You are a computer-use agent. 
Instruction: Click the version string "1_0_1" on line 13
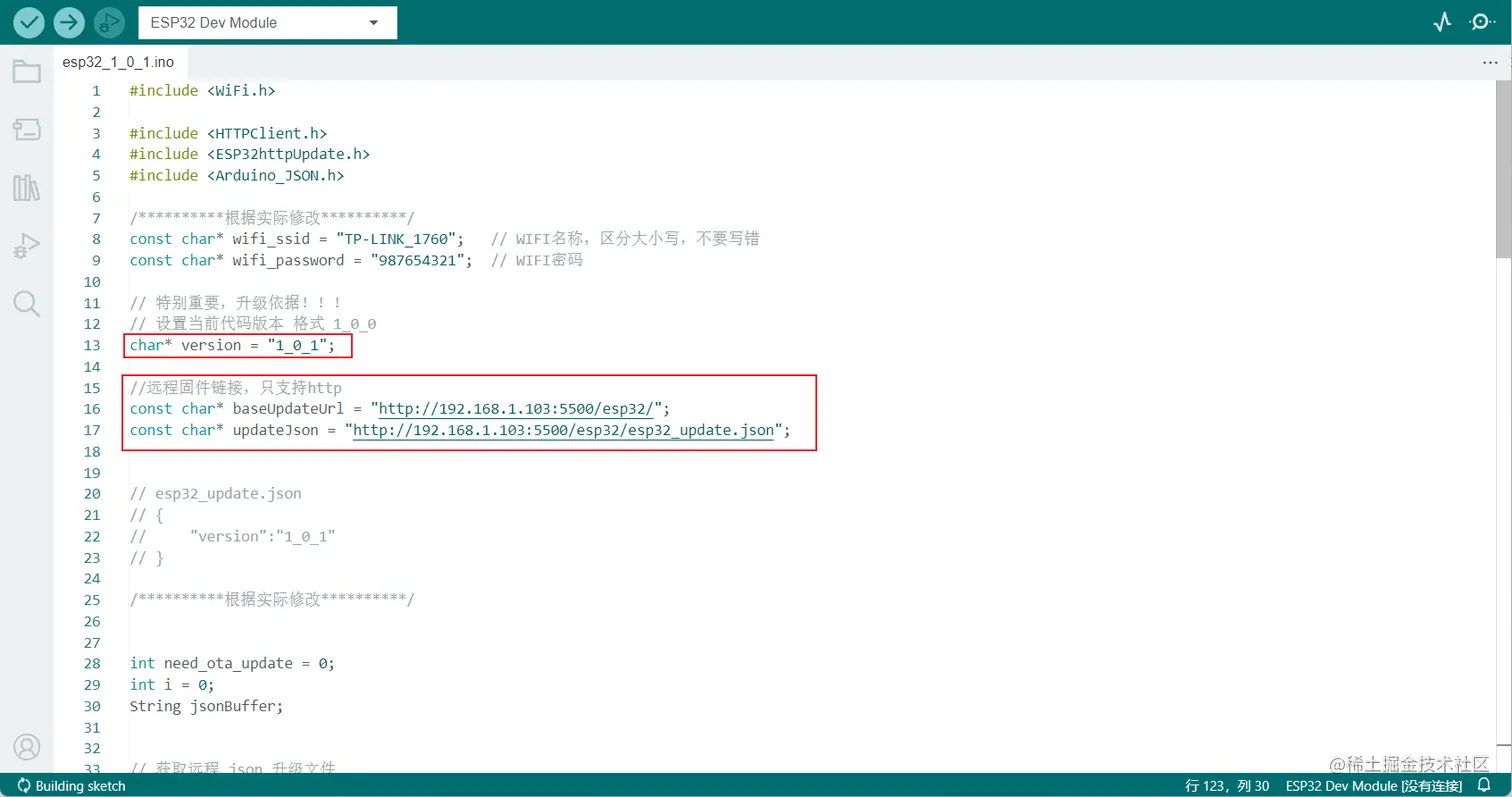299,345
